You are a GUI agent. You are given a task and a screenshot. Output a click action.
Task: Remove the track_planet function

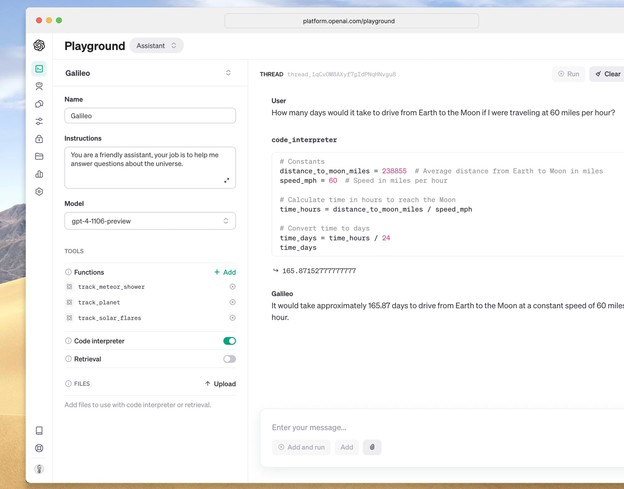coord(233,302)
